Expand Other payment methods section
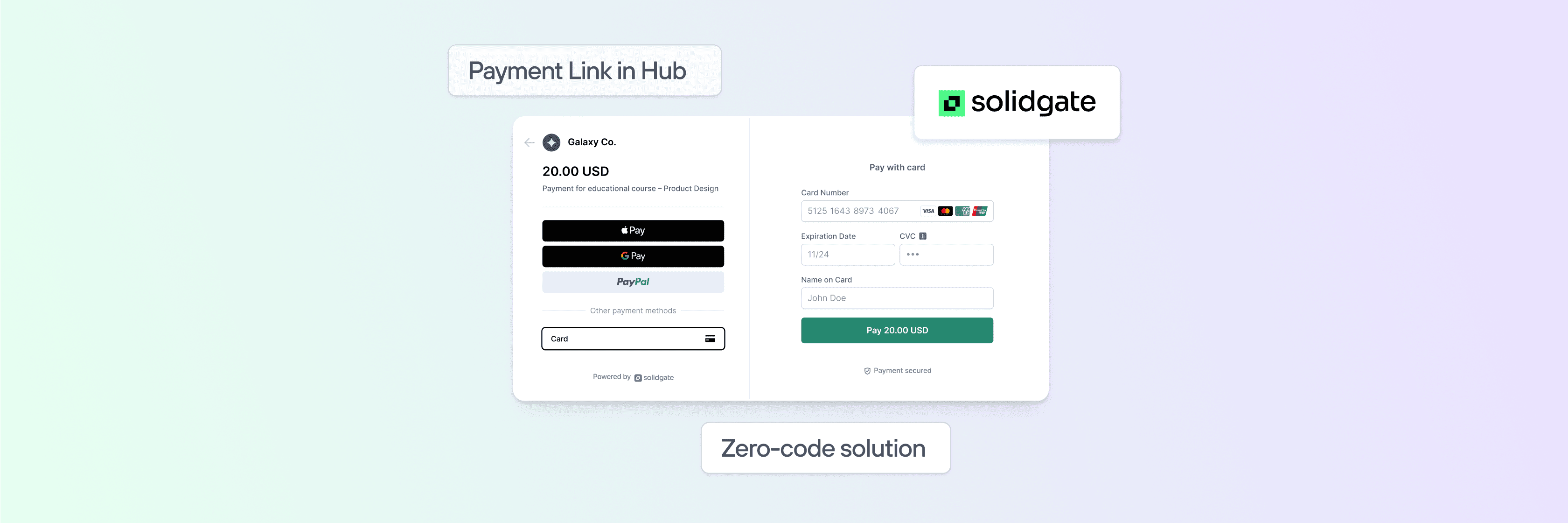The width and height of the screenshot is (1568, 523). point(632,310)
